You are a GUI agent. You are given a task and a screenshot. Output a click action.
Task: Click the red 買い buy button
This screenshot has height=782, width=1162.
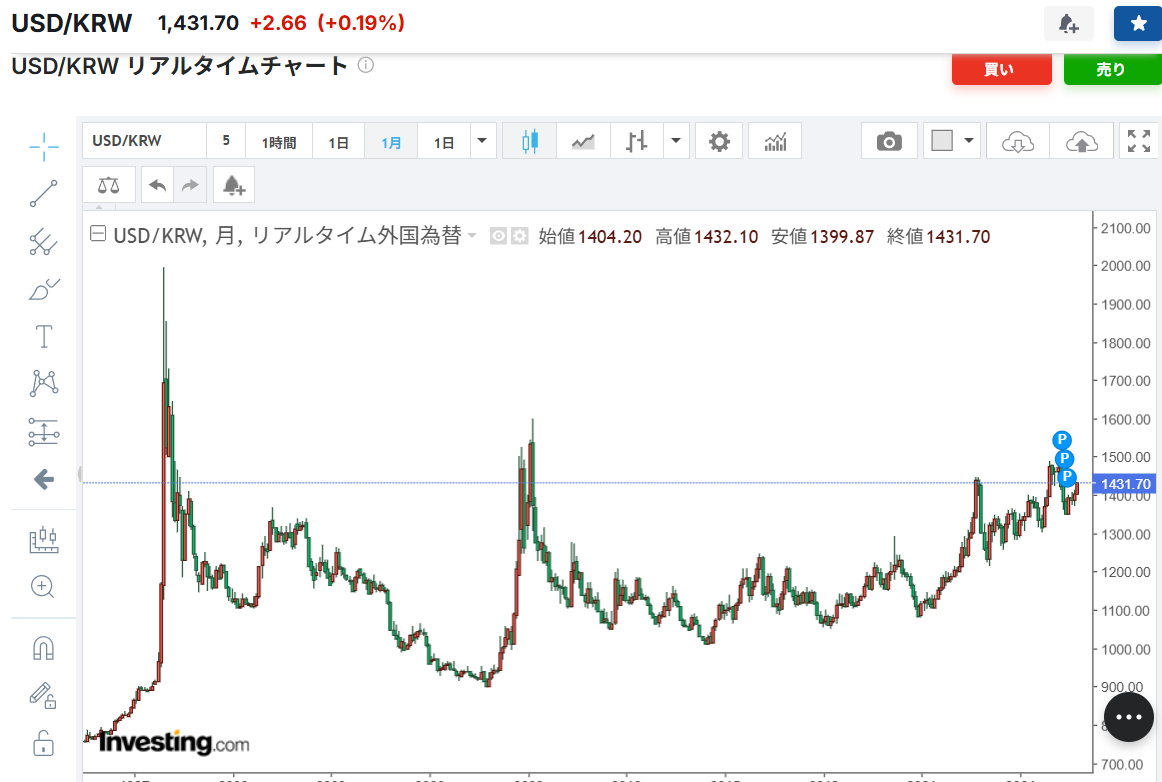[1001, 69]
